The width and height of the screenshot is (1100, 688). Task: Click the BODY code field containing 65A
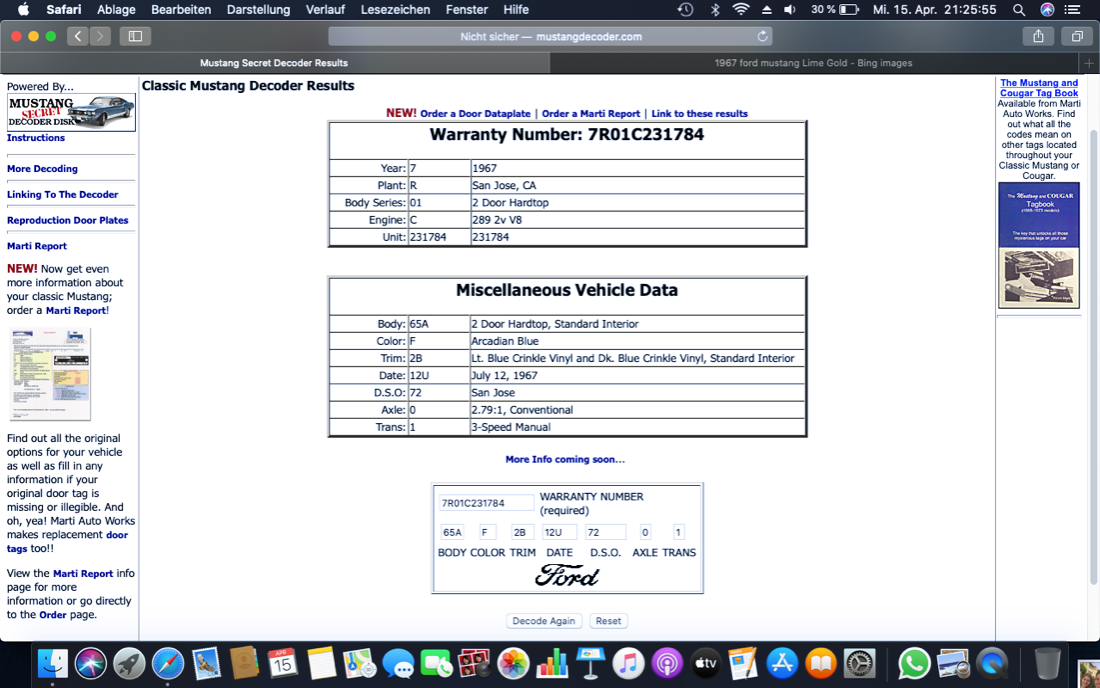point(452,532)
